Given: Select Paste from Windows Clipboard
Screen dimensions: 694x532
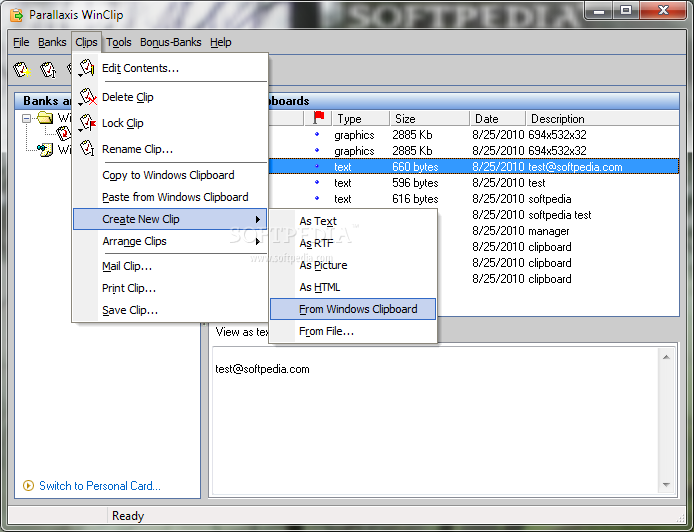Looking at the screenshot, I should (170, 197).
